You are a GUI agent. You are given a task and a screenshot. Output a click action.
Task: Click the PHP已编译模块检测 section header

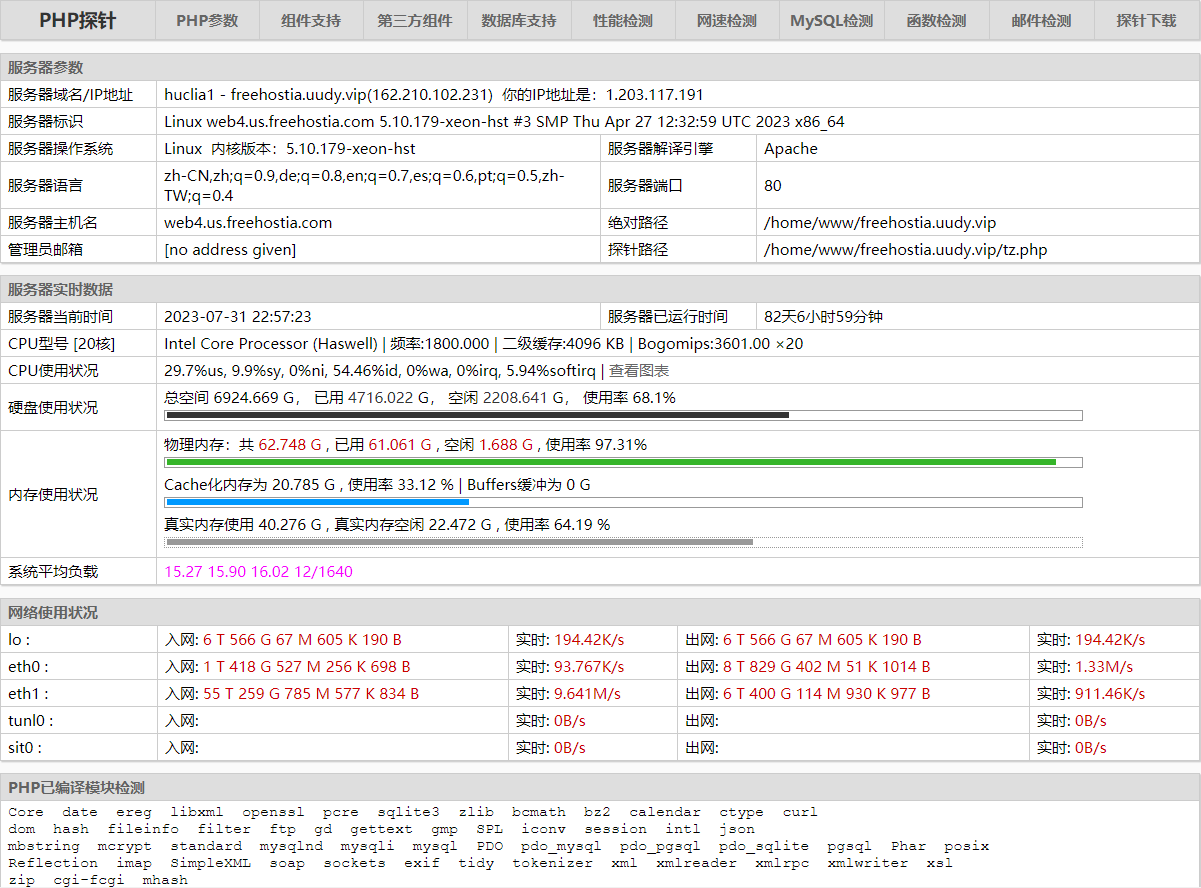pos(76,788)
